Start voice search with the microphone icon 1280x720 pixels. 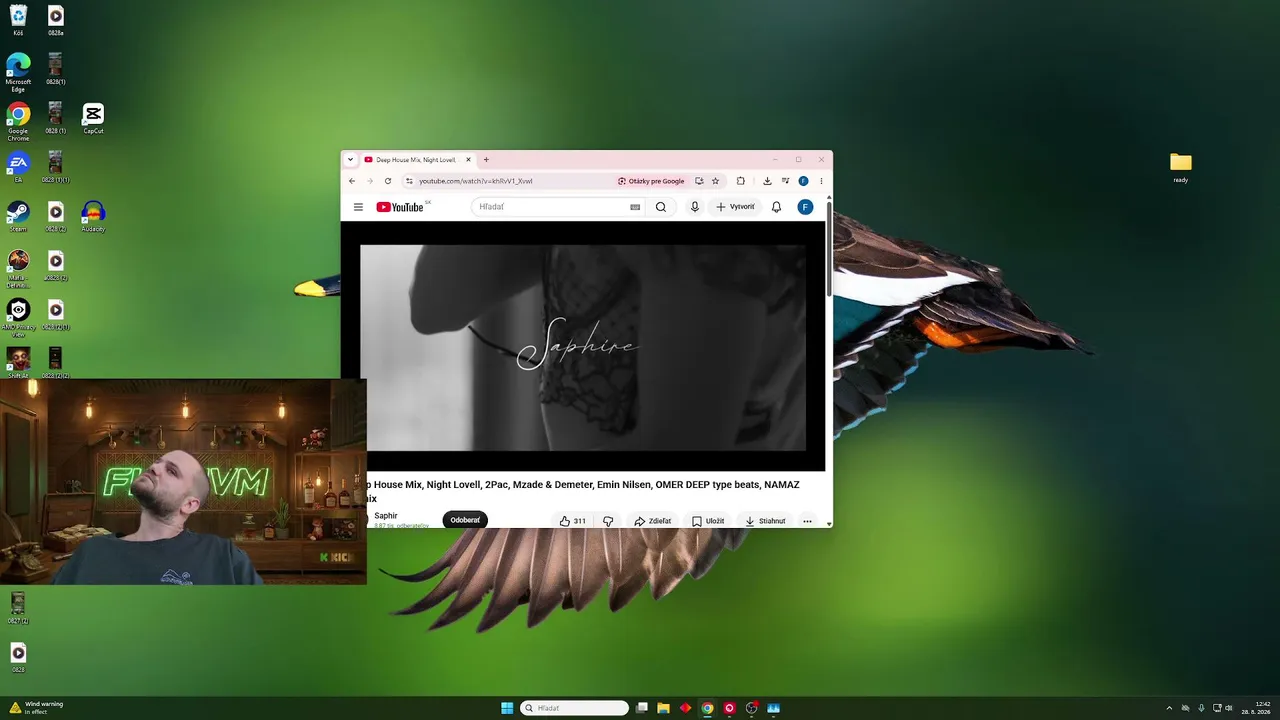pos(695,207)
